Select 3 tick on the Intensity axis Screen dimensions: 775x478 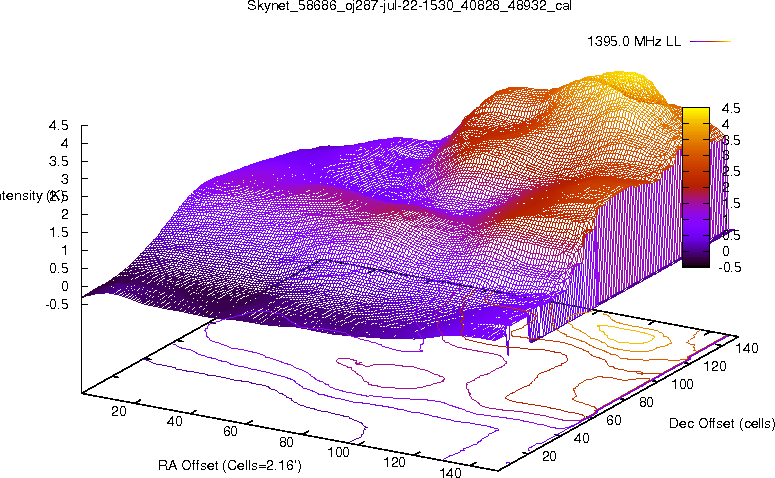click(x=64, y=179)
